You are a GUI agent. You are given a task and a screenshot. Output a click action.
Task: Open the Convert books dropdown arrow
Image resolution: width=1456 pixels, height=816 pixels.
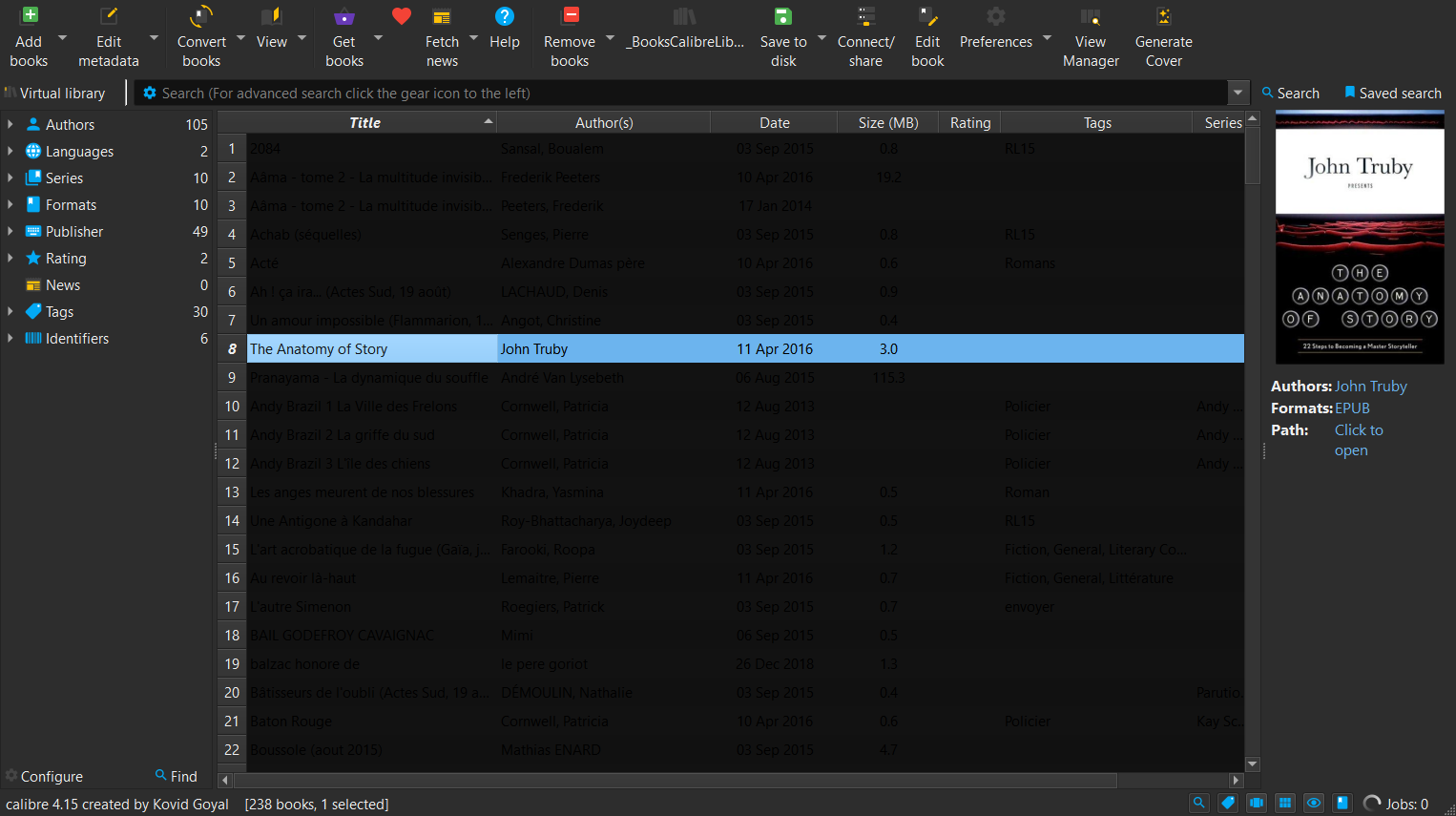coord(241,38)
